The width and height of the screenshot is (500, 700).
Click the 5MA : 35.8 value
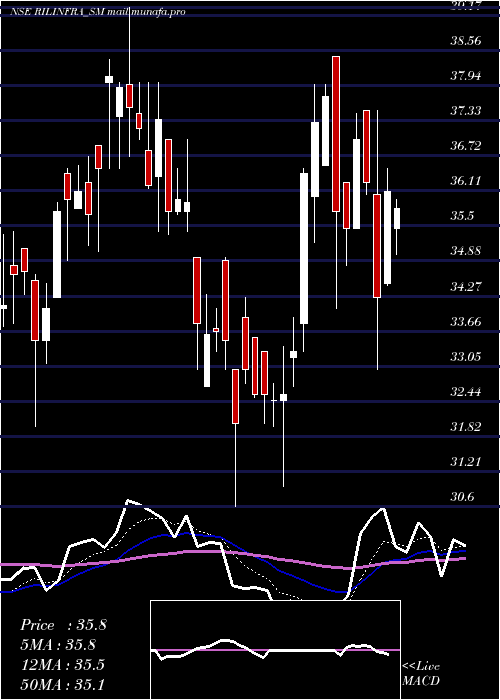point(59,645)
